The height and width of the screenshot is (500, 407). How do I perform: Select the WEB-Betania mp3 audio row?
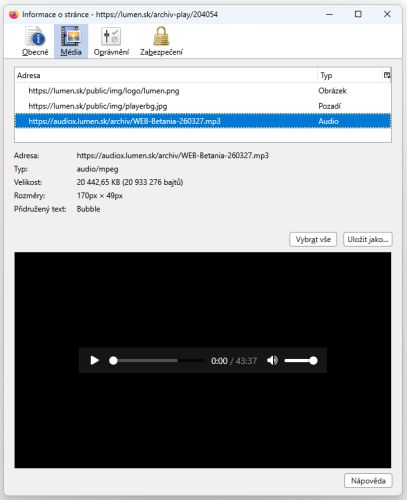pos(203,121)
